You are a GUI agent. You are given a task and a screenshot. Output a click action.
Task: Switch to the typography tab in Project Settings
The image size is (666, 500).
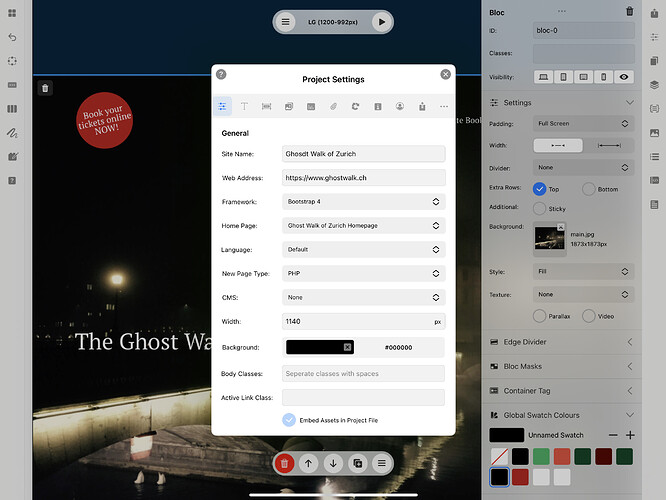point(244,106)
